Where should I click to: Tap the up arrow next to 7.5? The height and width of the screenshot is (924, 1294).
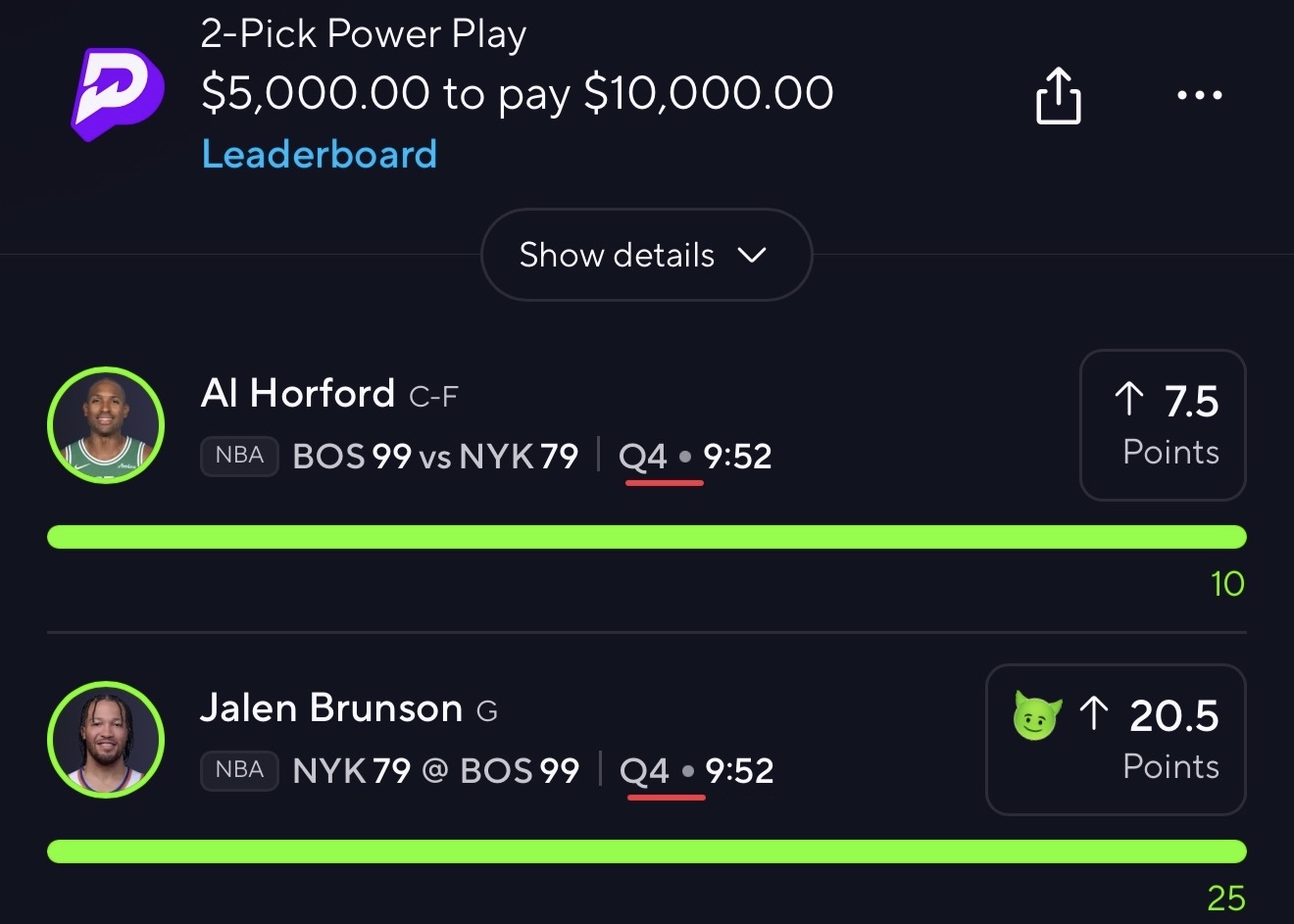1128,400
